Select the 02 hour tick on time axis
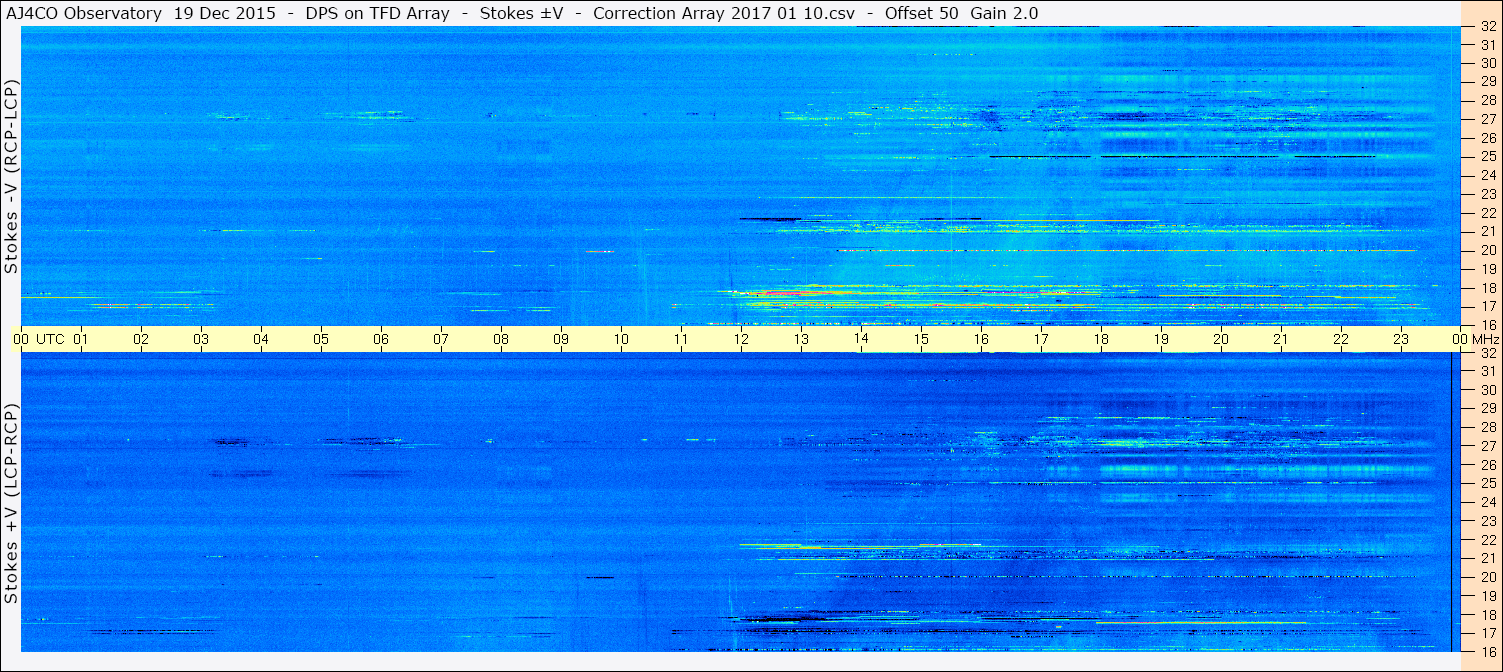Image resolution: width=1503 pixels, height=672 pixels. [x=141, y=339]
